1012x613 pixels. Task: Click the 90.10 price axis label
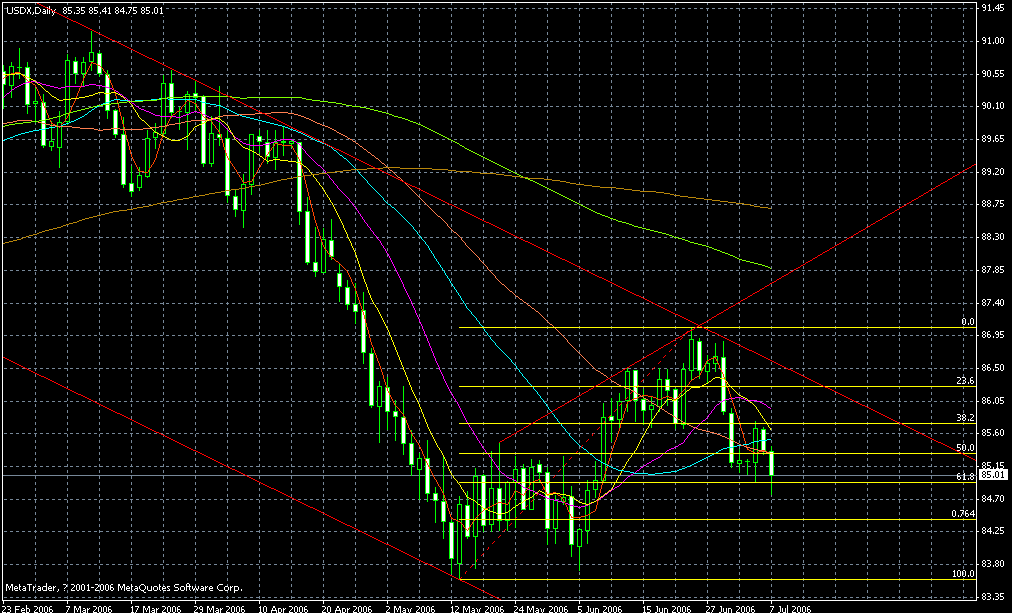(x=993, y=106)
